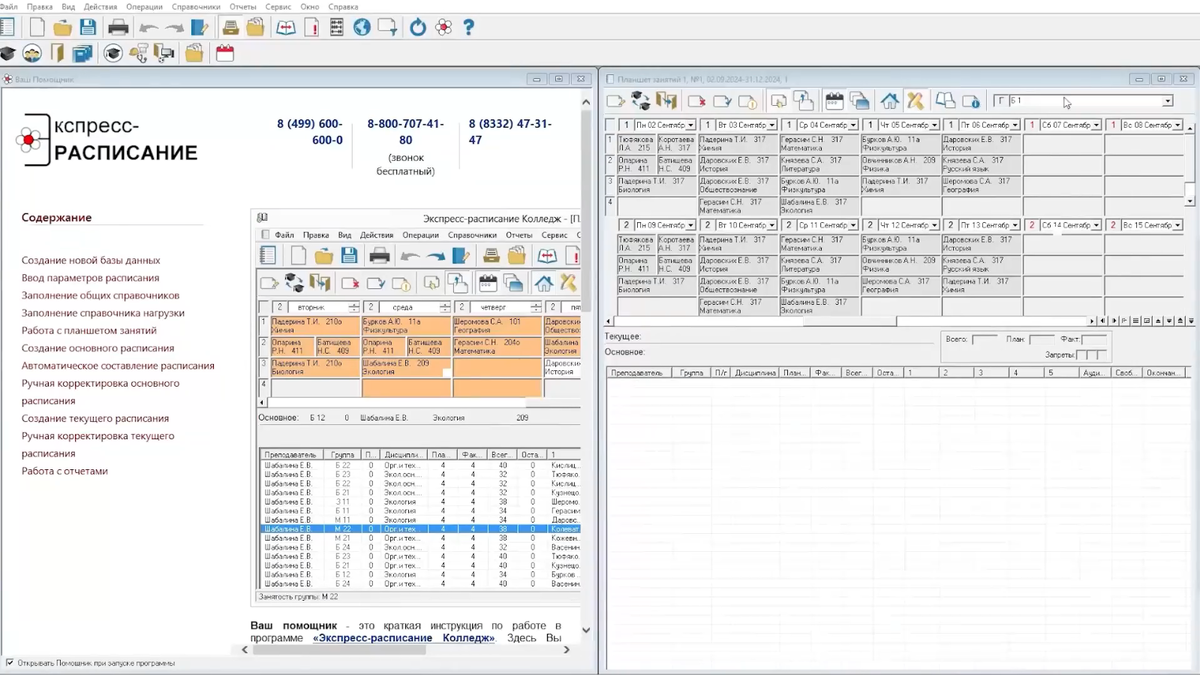Image resolution: width=1200 pixels, height=675 pixels.
Task: Click the open book with red arrows icon
Action: pyautogui.click(x=286, y=28)
